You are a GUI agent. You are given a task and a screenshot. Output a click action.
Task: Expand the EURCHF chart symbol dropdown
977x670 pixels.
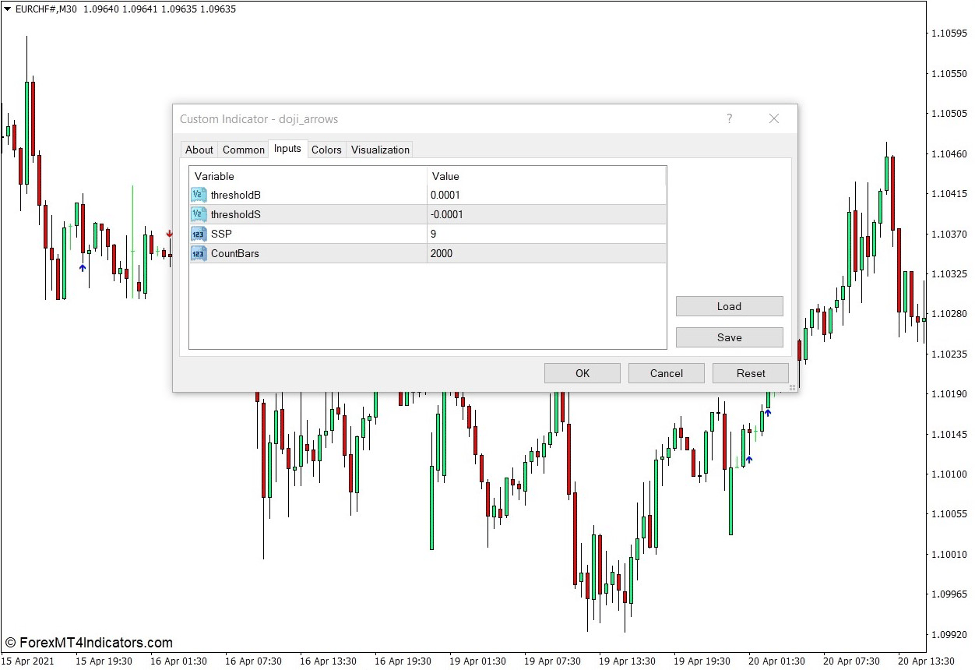(x=7, y=7)
